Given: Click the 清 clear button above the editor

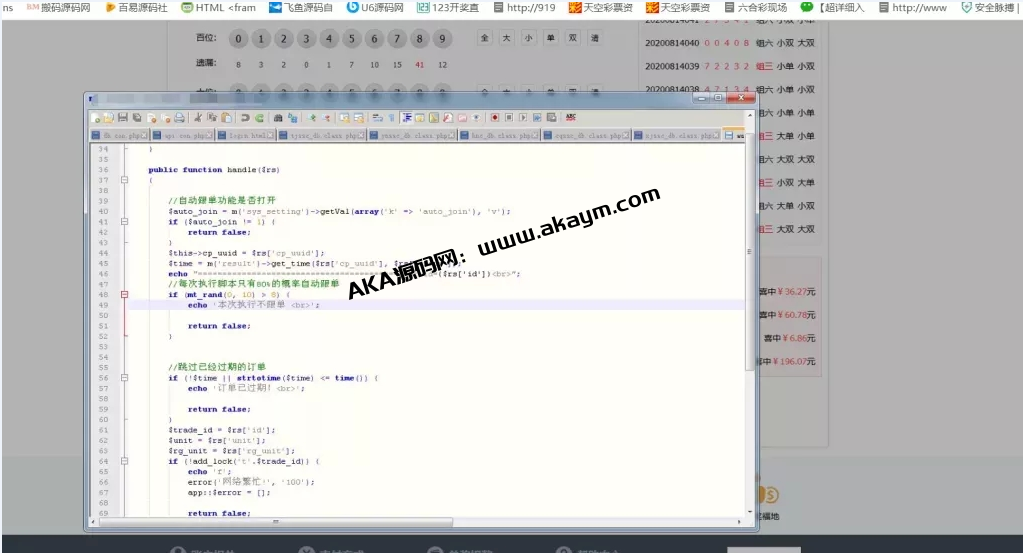Looking at the screenshot, I should [x=595, y=38].
